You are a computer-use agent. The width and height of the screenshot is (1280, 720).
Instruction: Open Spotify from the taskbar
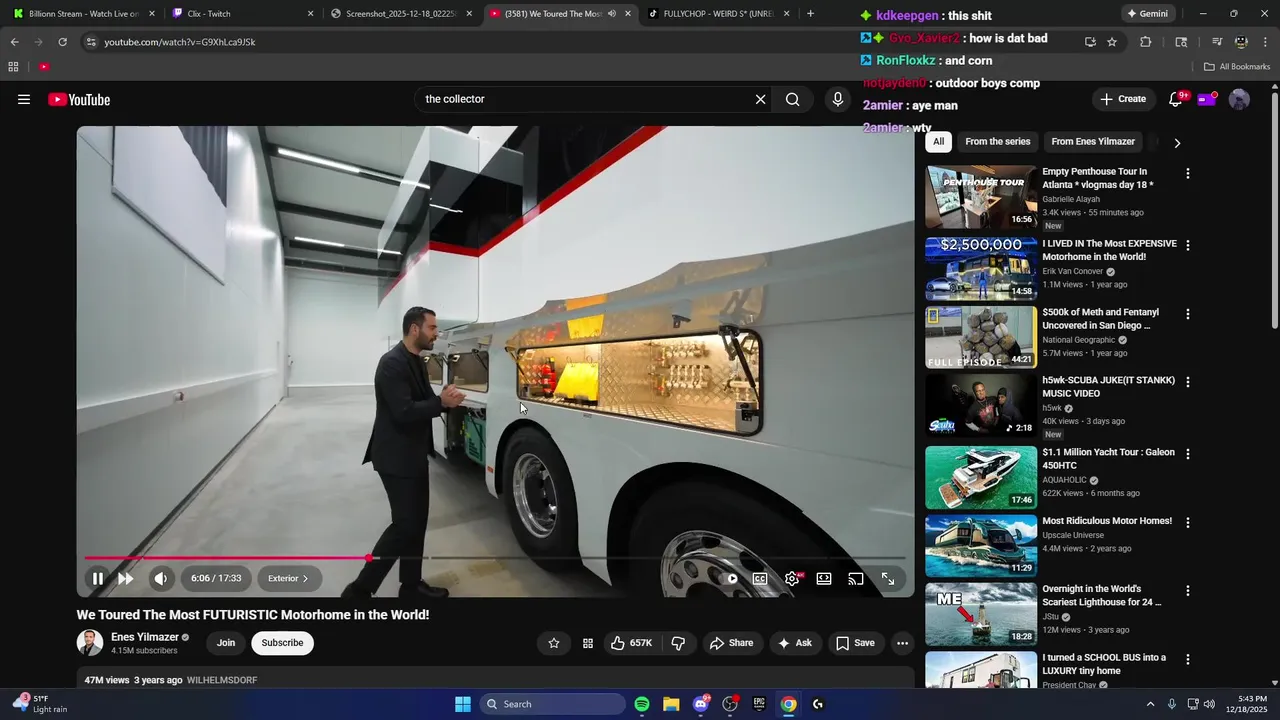pyautogui.click(x=642, y=704)
